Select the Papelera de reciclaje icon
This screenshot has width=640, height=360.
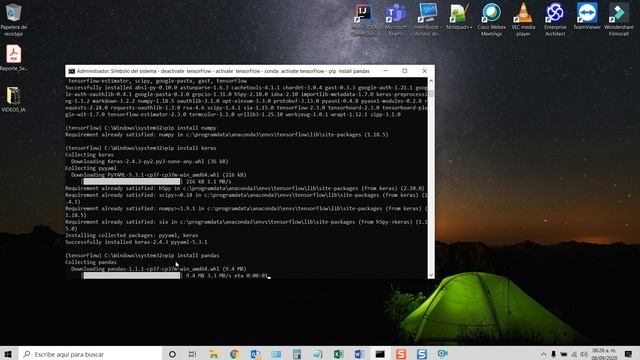[x=13, y=20]
